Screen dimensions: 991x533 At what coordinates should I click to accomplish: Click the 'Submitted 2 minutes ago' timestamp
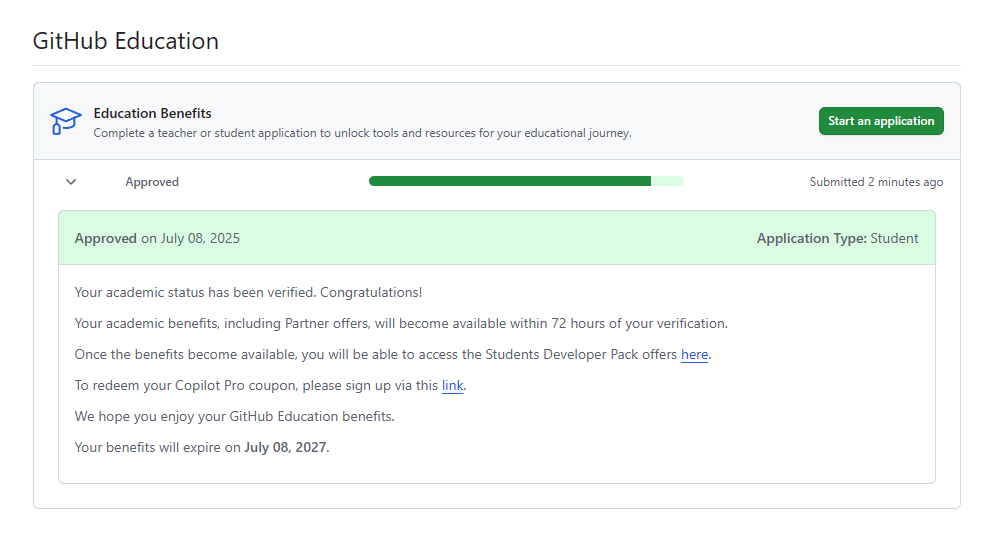pos(876,182)
